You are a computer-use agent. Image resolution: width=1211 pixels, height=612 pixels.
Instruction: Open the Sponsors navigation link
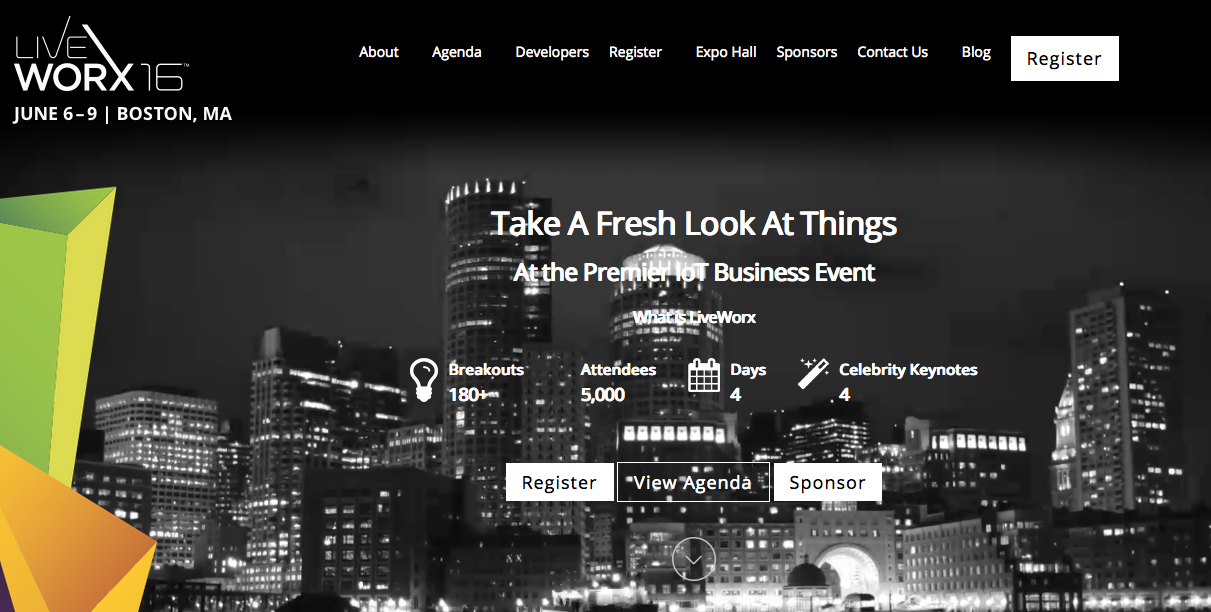pos(807,52)
